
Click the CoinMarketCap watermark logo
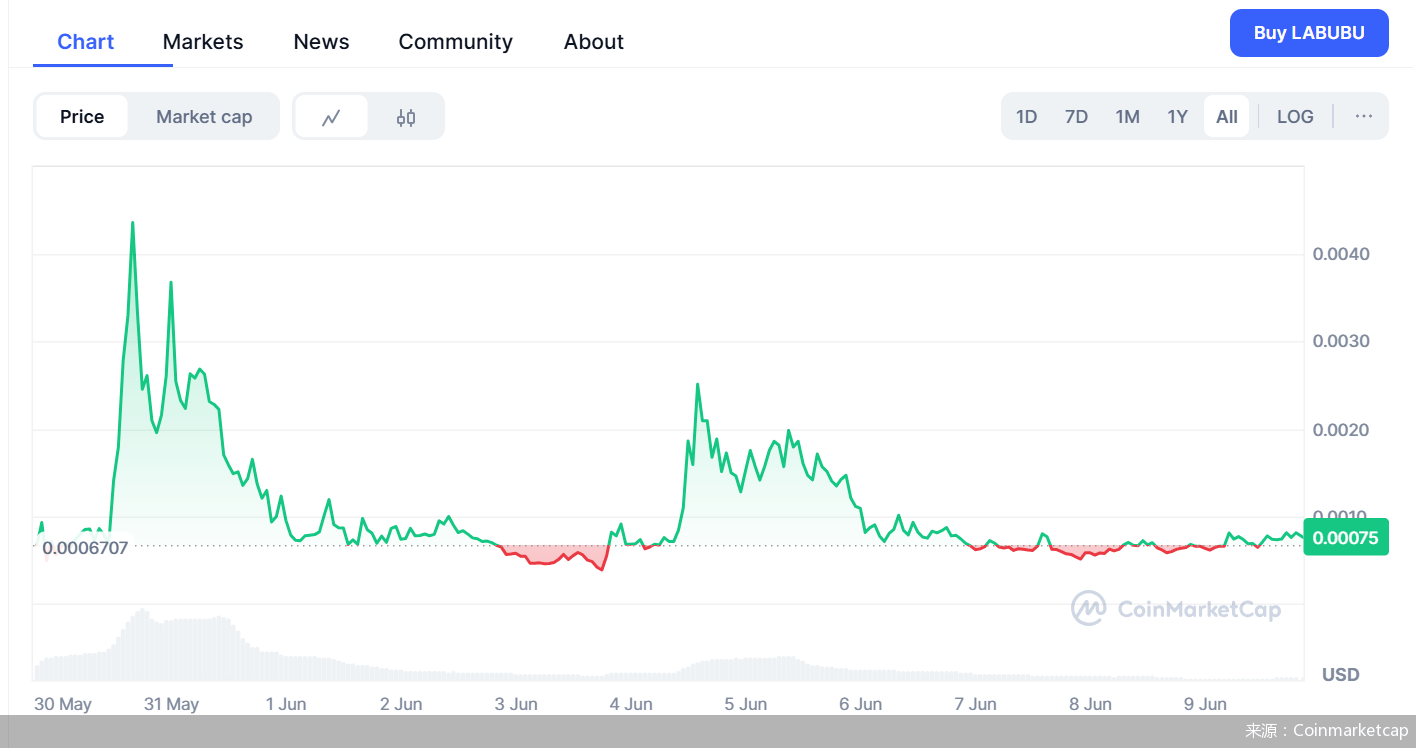[x=1176, y=609]
